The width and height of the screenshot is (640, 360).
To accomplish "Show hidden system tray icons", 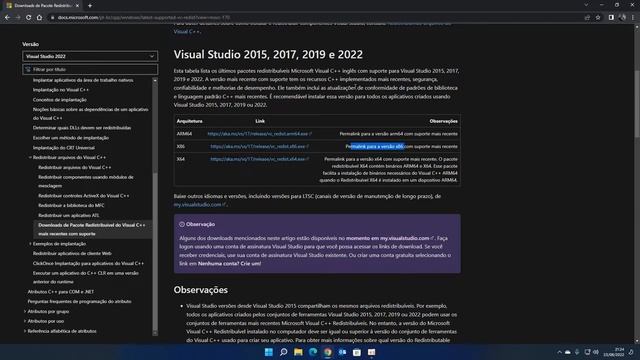I will point(559,352).
